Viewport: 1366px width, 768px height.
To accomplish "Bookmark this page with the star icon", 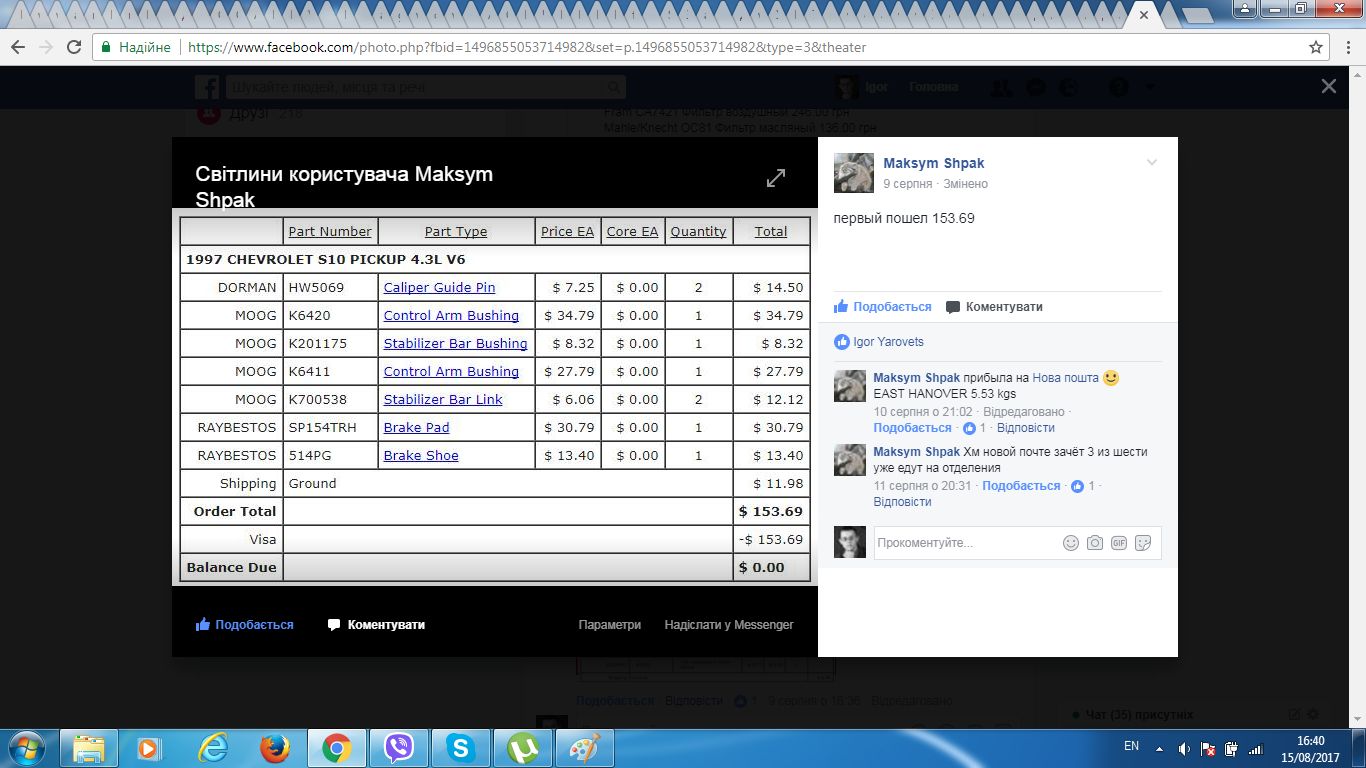I will 1316,47.
